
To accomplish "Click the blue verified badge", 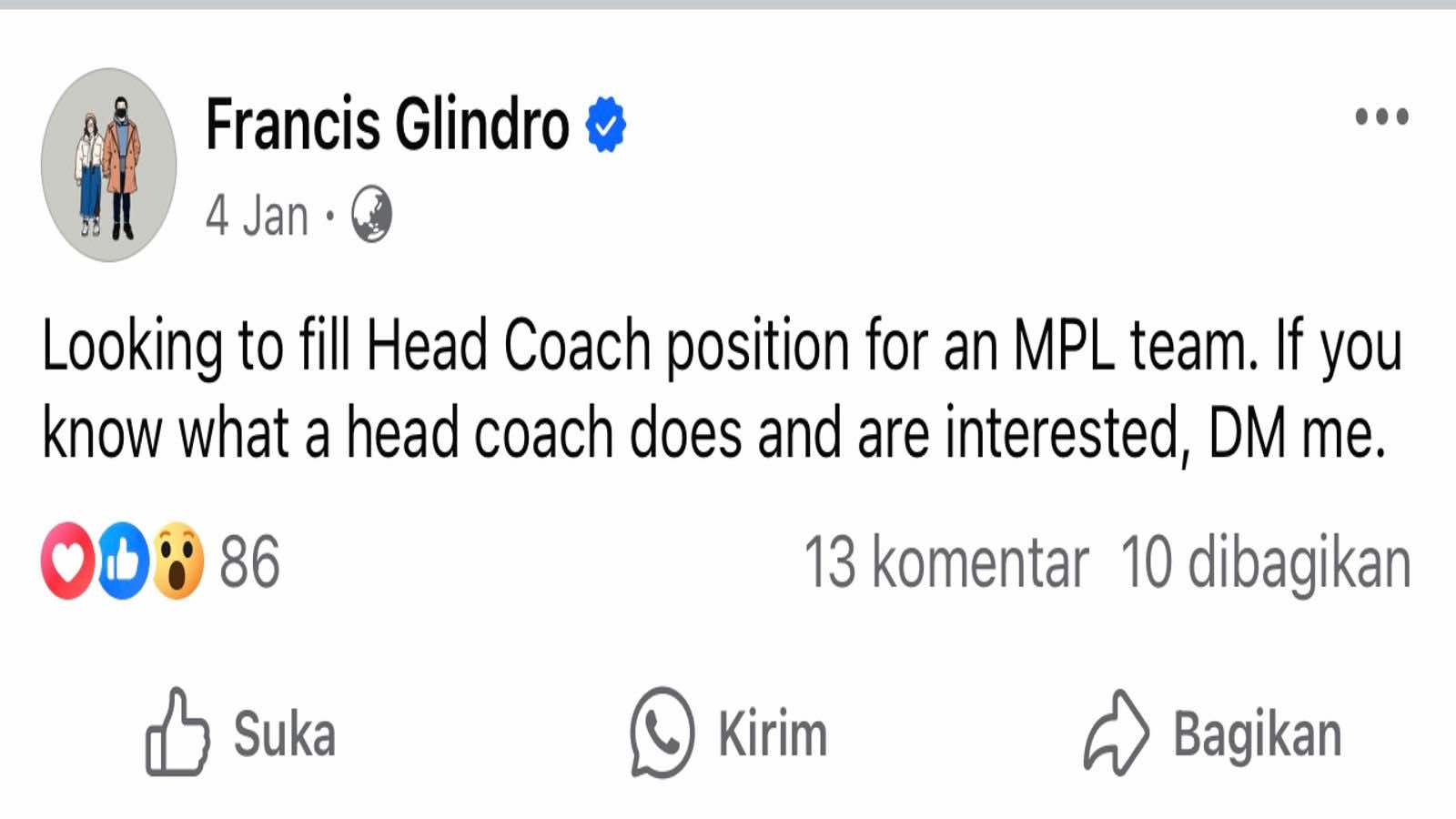I will click(x=606, y=125).
